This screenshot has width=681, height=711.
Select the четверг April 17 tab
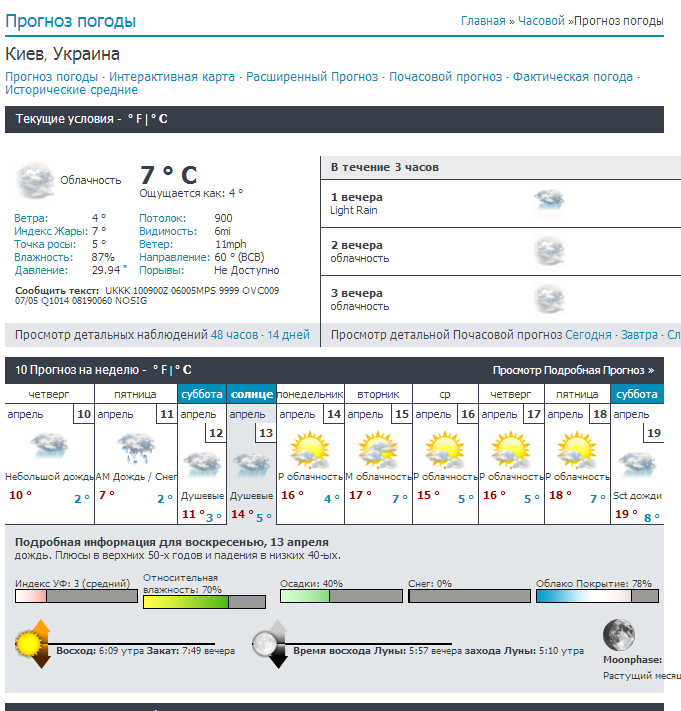511,394
